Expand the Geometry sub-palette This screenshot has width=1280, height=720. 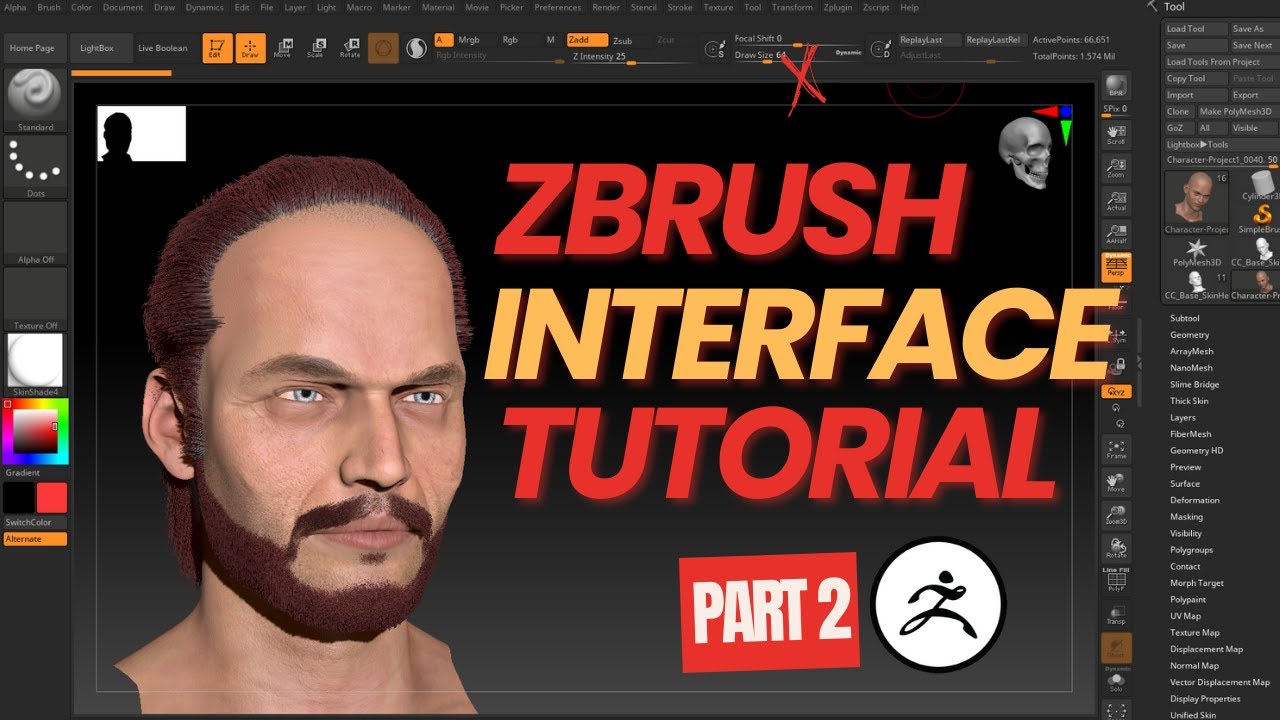click(x=1189, y=335)
